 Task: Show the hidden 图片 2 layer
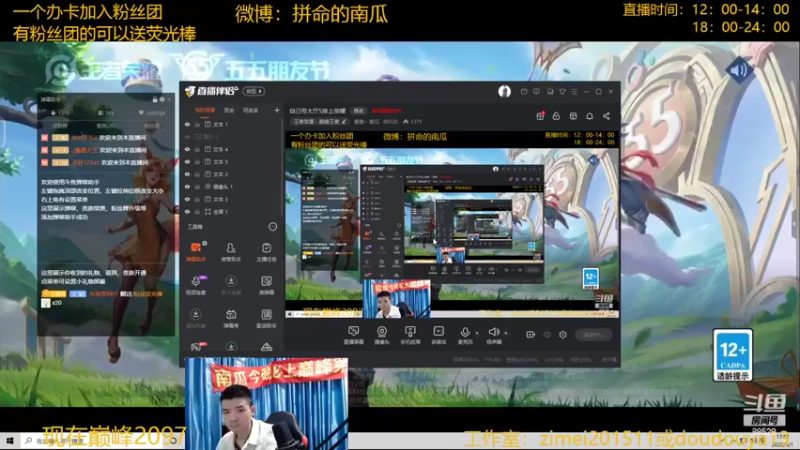click(x=187, y=137)
